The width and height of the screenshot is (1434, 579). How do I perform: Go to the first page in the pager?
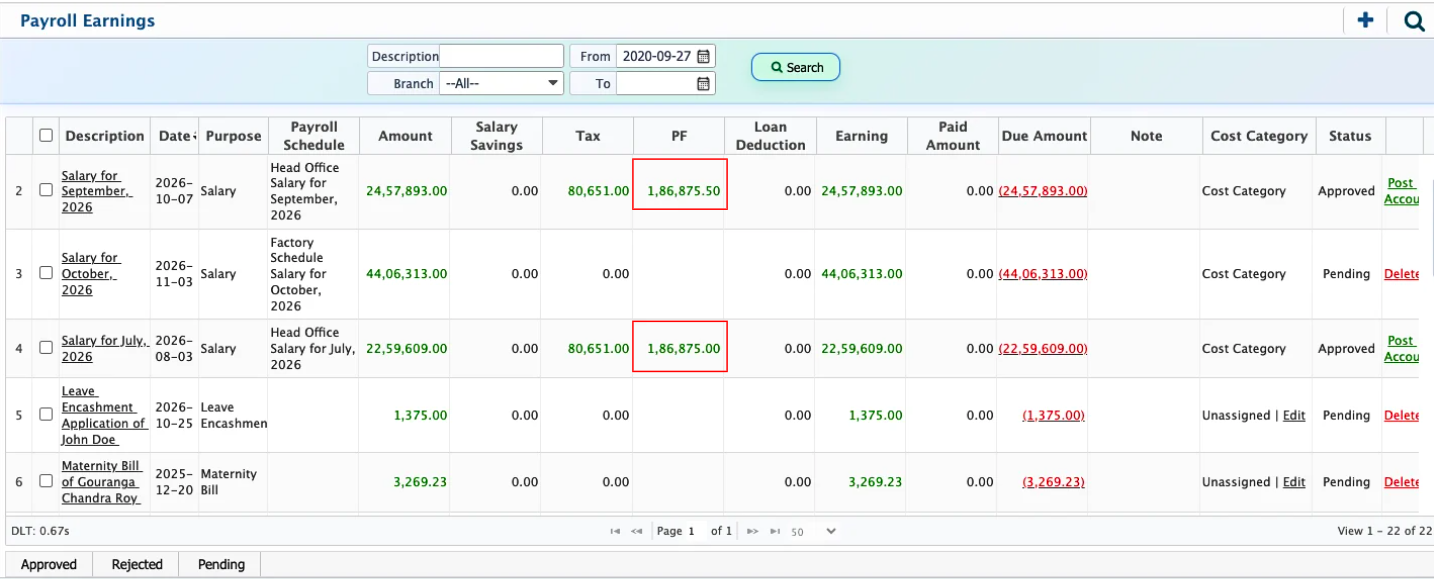pos(615,531)
